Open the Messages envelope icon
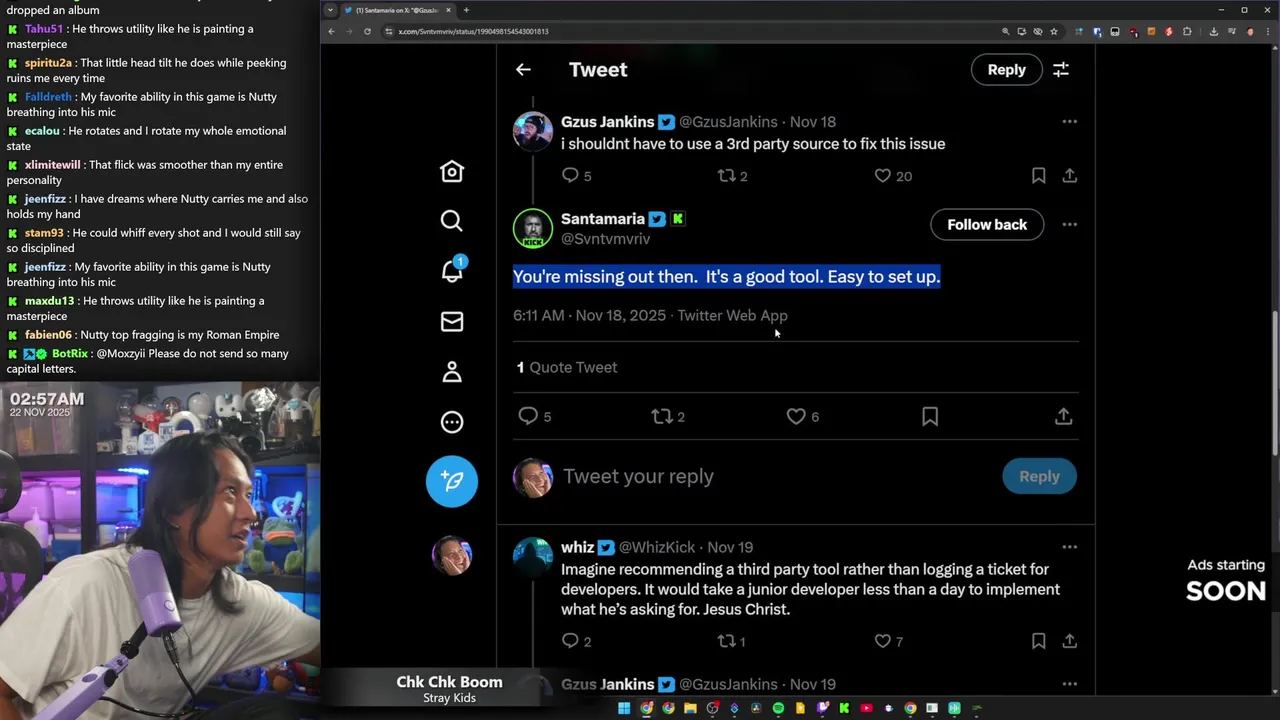 point(452,321)
